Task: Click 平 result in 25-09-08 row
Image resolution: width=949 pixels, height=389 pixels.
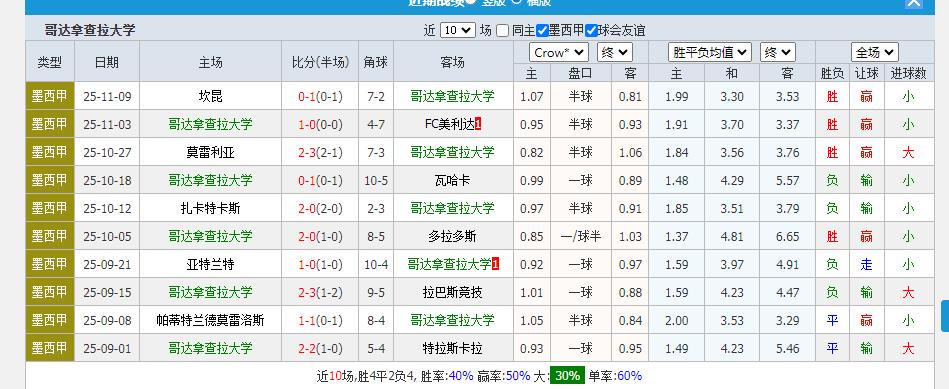Action: [832, 320]
